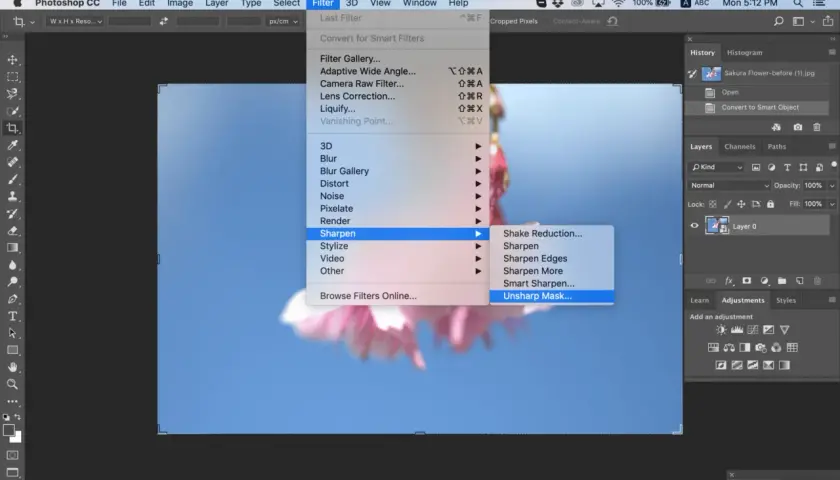The height and width of the screenshot is (480, 840).
Task: Select the Eyedropper tool
Action: click(12, 145)
